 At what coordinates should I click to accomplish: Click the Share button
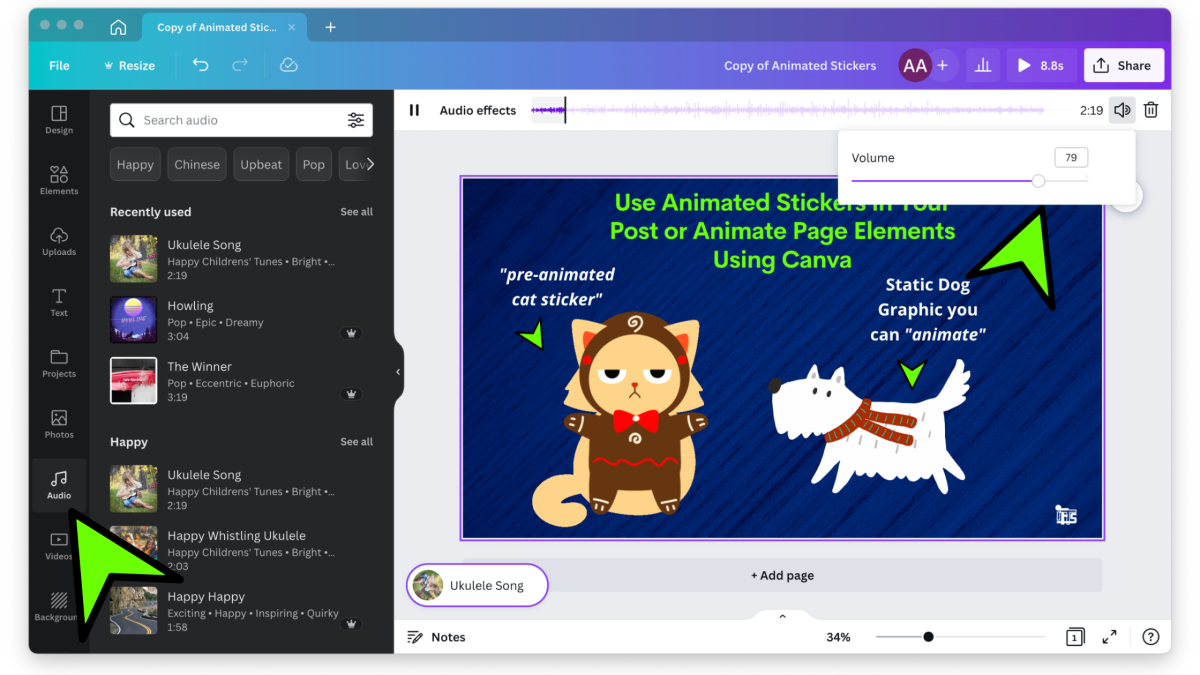point(1123,65)
